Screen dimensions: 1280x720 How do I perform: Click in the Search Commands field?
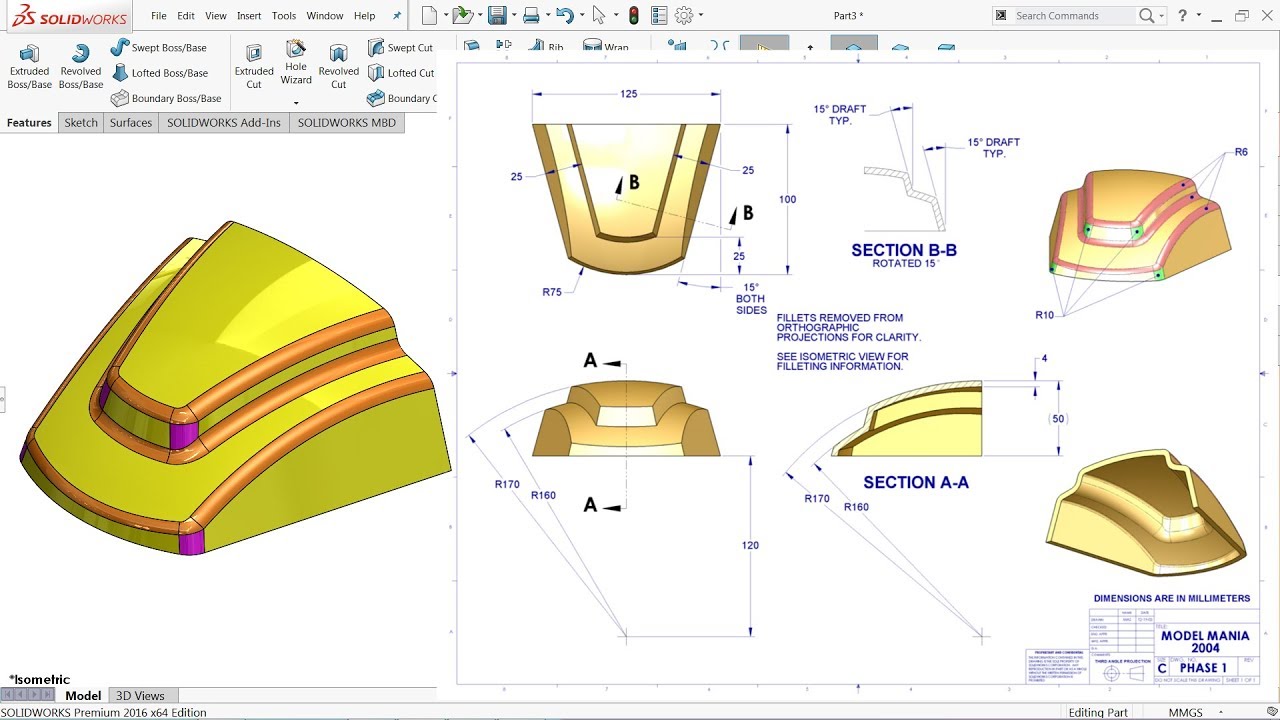point(1074,15)
